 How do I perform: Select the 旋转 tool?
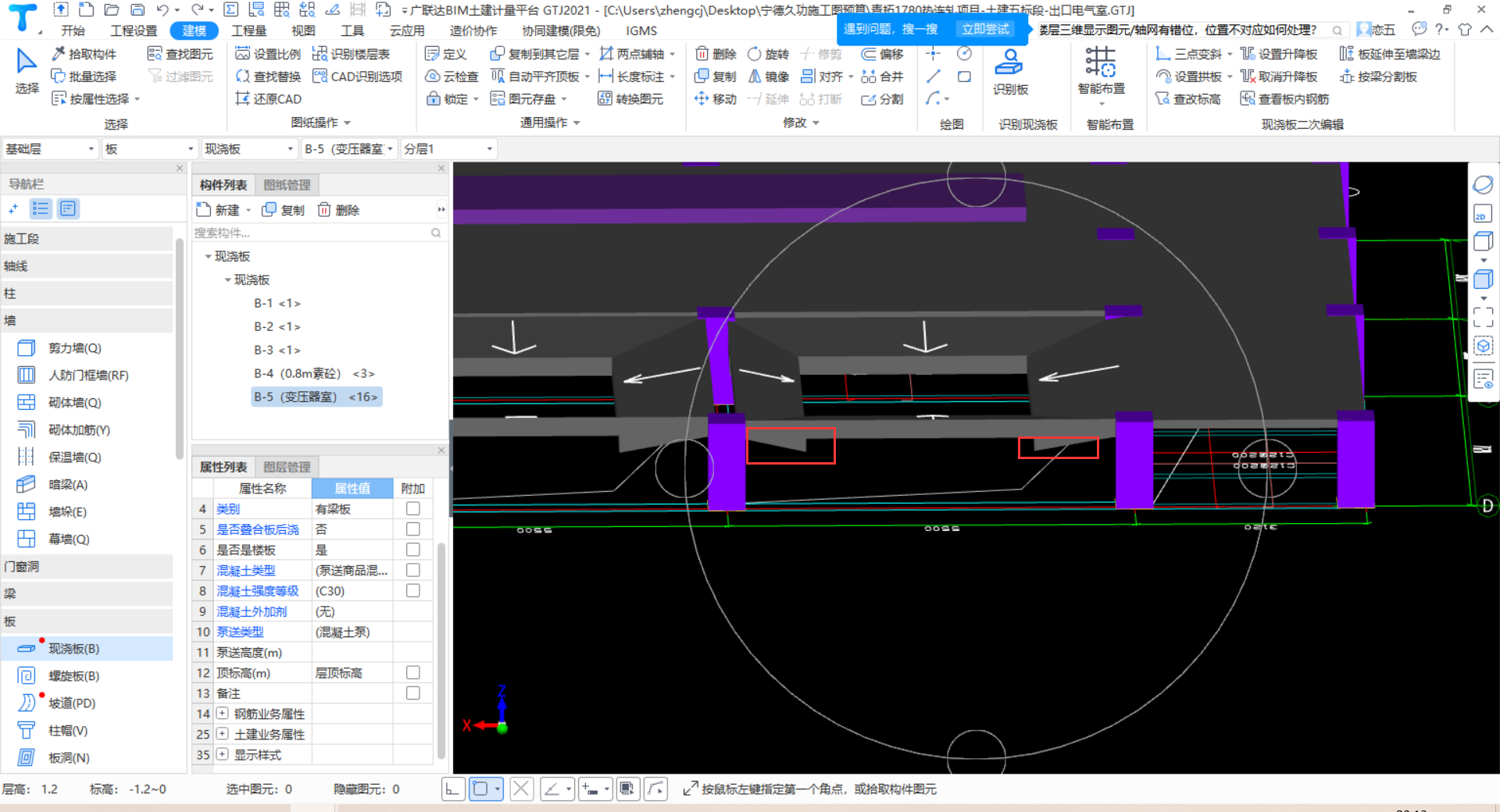769,54
